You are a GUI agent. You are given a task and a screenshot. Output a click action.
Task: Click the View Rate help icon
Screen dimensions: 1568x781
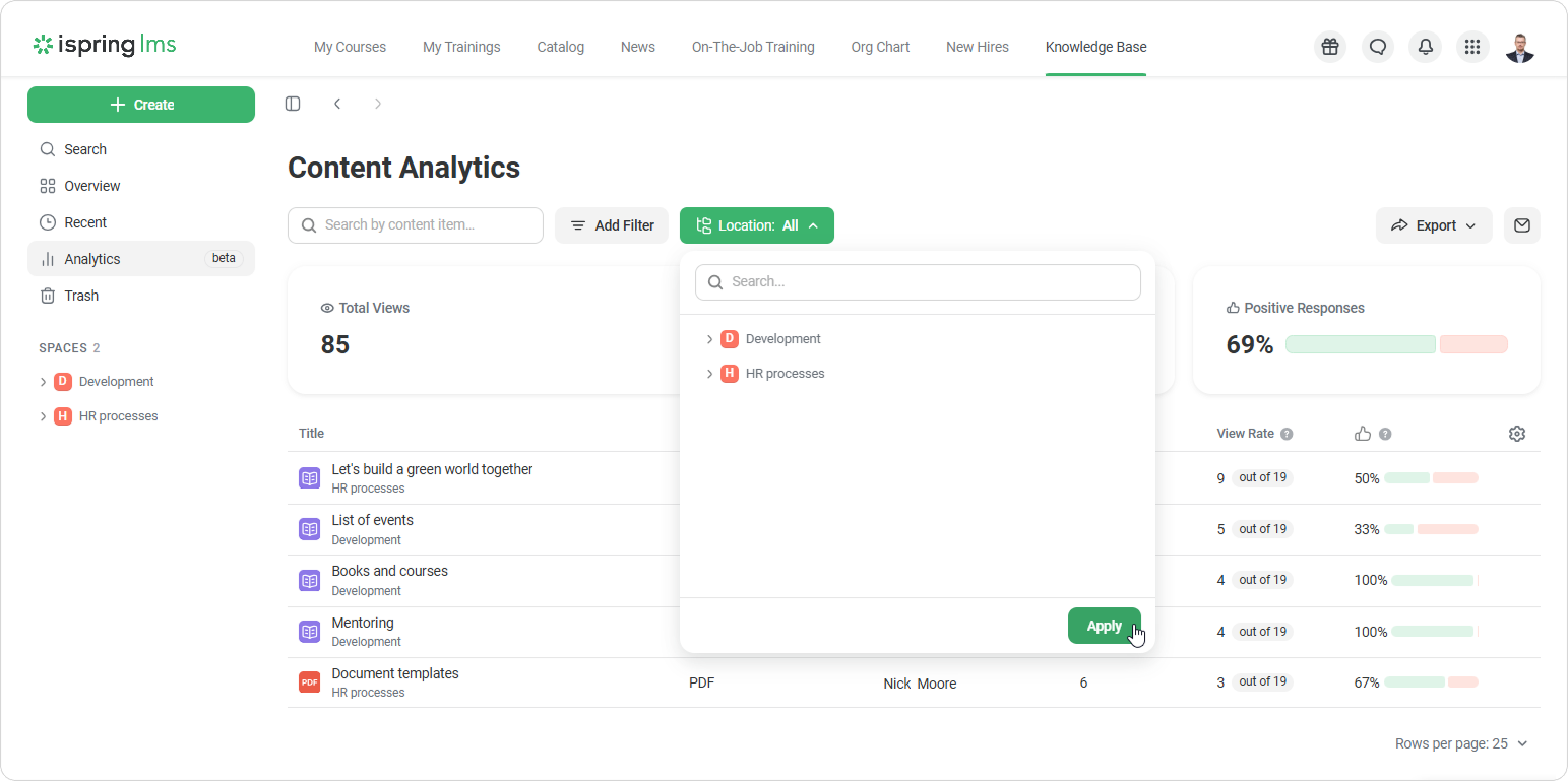(x=1286, y=434)
